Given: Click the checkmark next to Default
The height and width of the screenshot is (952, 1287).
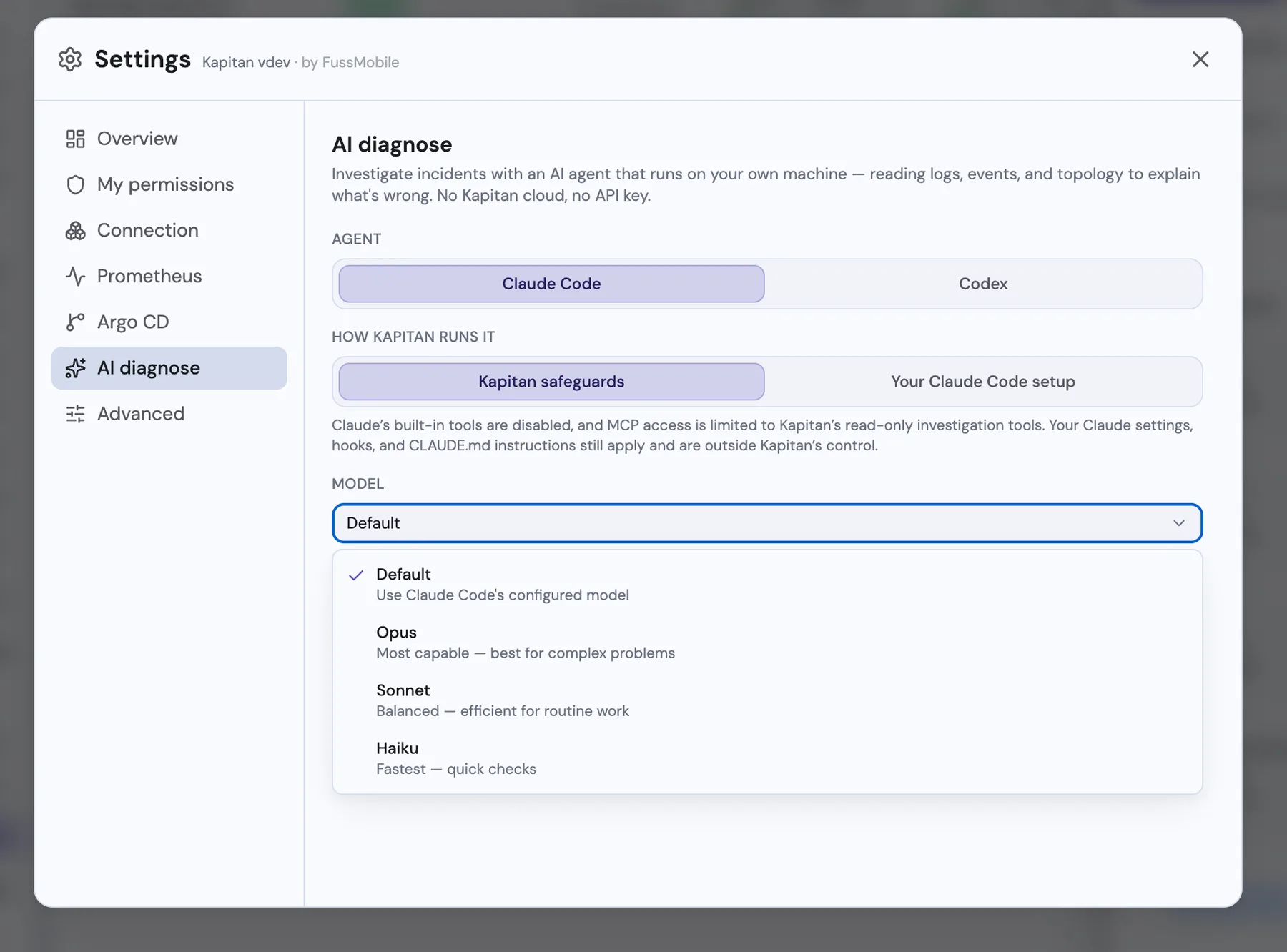Looking at the screenshot, I should [x=356, y=575].
